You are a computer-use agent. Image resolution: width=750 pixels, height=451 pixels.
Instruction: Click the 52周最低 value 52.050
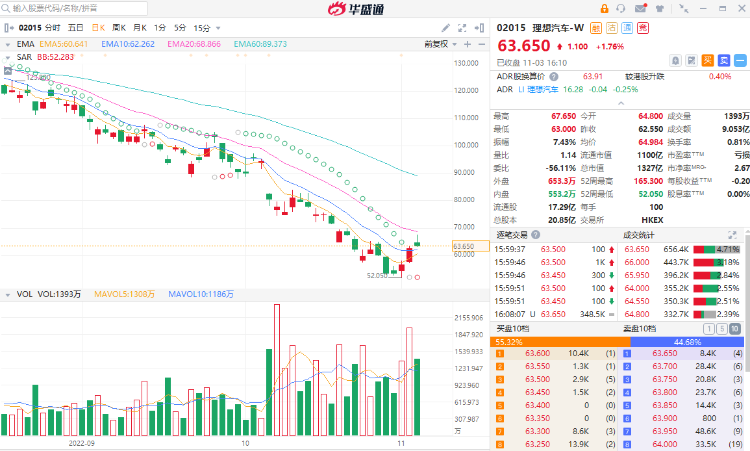tap(651, 194)
